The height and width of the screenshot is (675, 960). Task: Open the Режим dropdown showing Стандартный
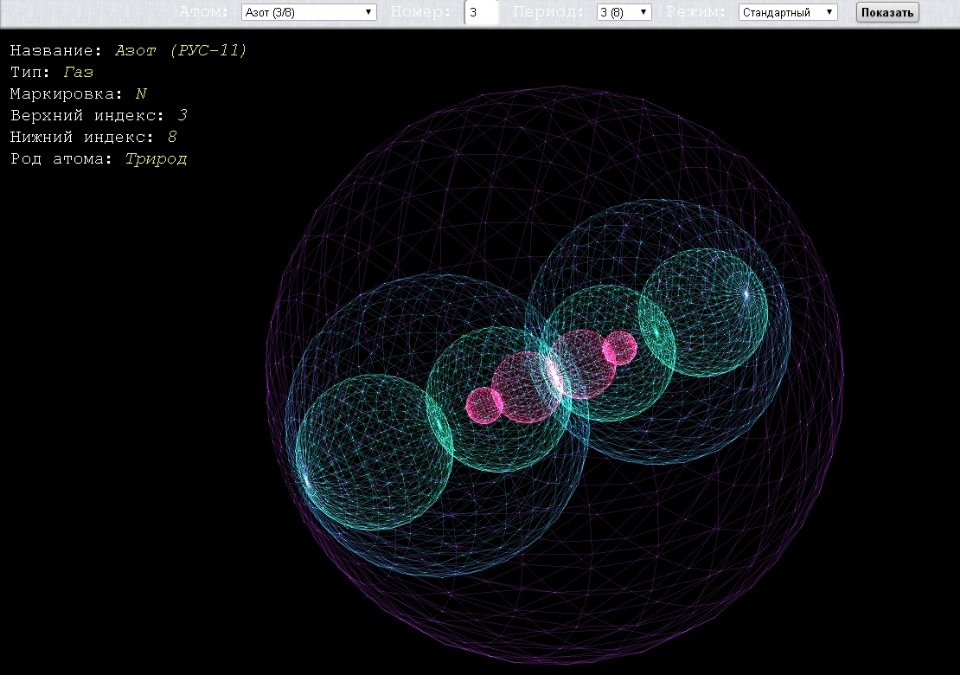coord(788,12)
